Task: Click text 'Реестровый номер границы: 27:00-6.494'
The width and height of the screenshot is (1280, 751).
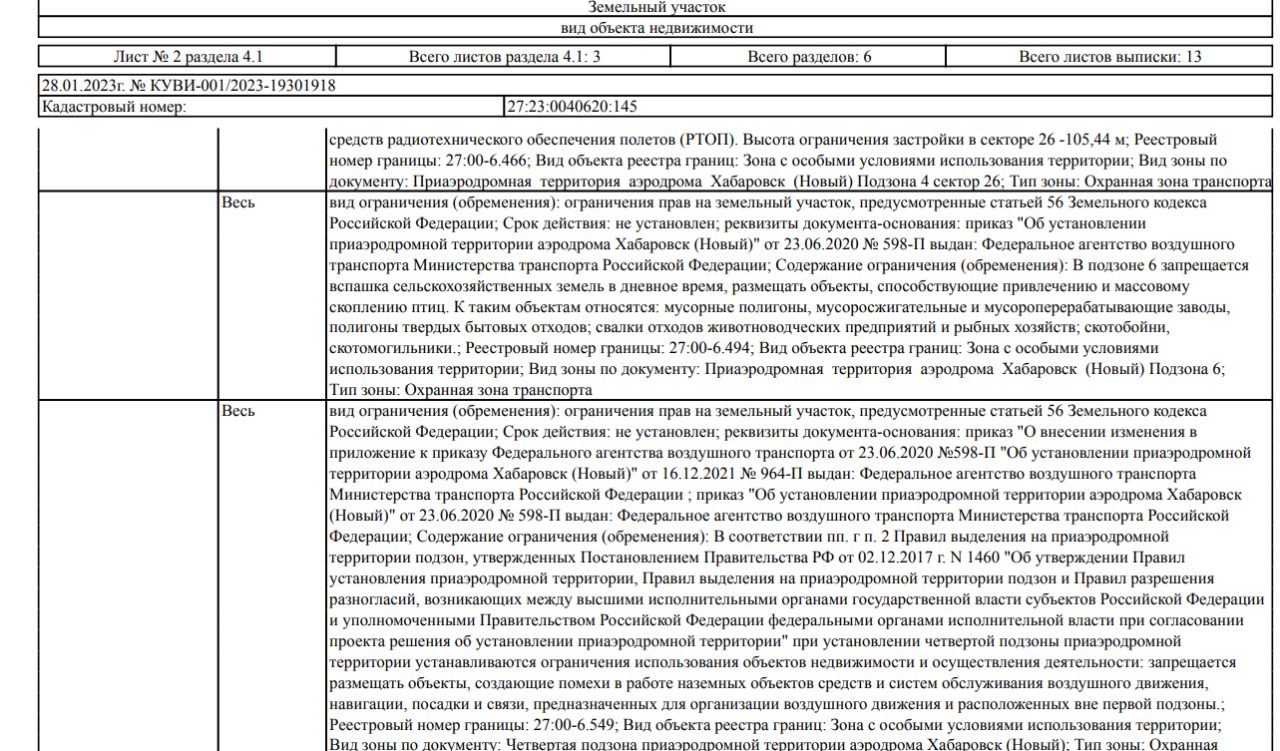Action: click(x=609, y=348)
